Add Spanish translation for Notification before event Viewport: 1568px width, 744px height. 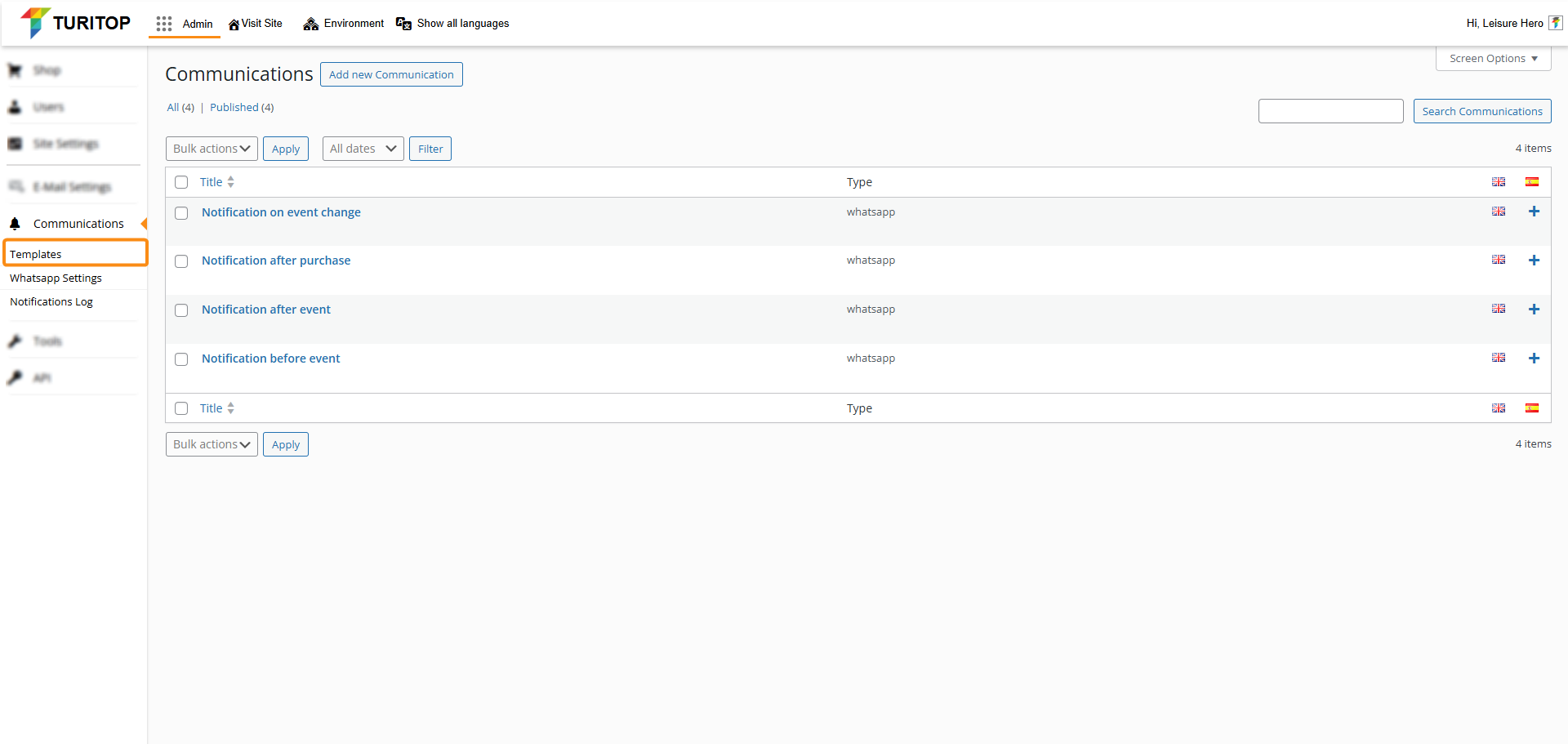coord(1534,359)
